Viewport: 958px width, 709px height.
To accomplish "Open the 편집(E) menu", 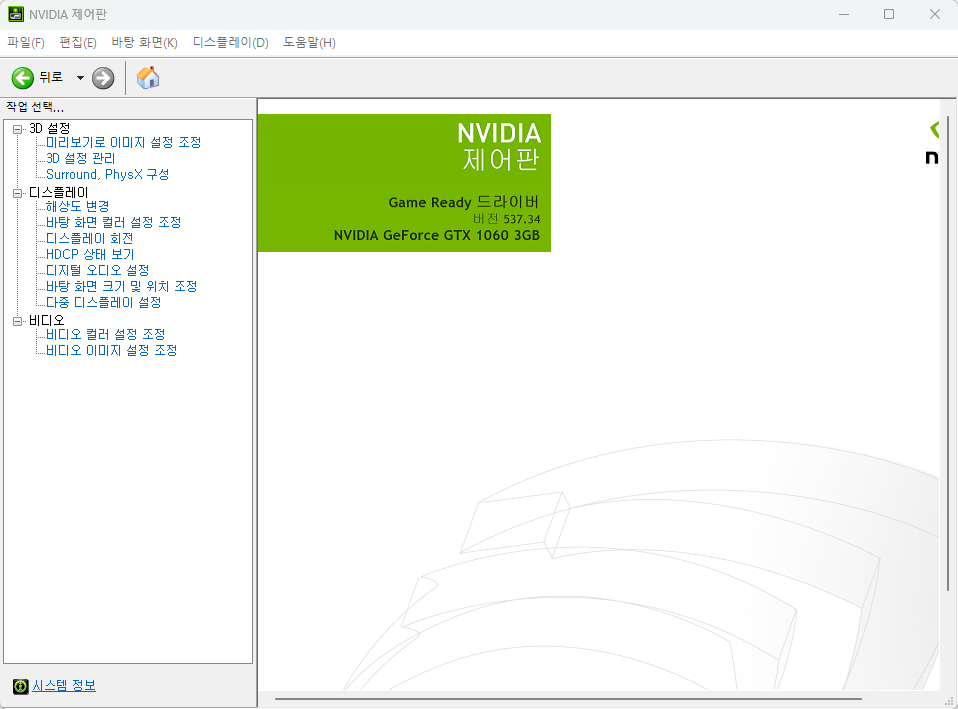I will [x=78, y=43].
